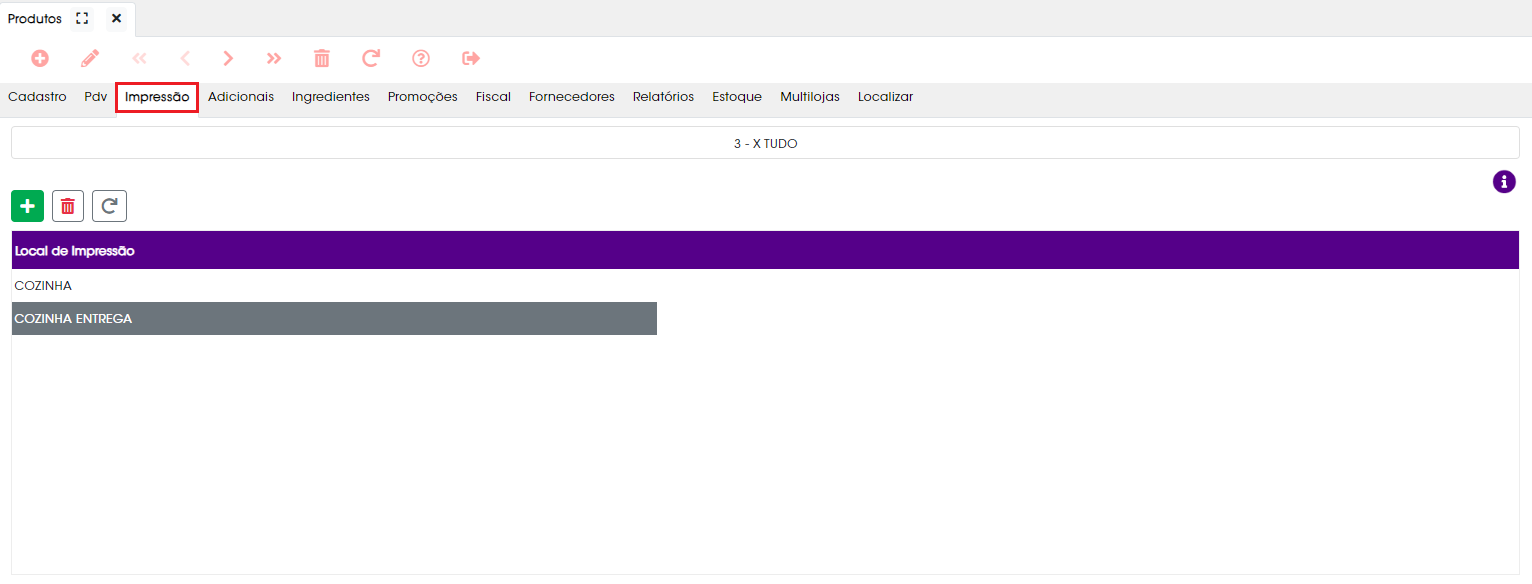1532x584 pixels.
Task: Select the Impressão tab
Action: pyautogui.click(x=157, y=97)
